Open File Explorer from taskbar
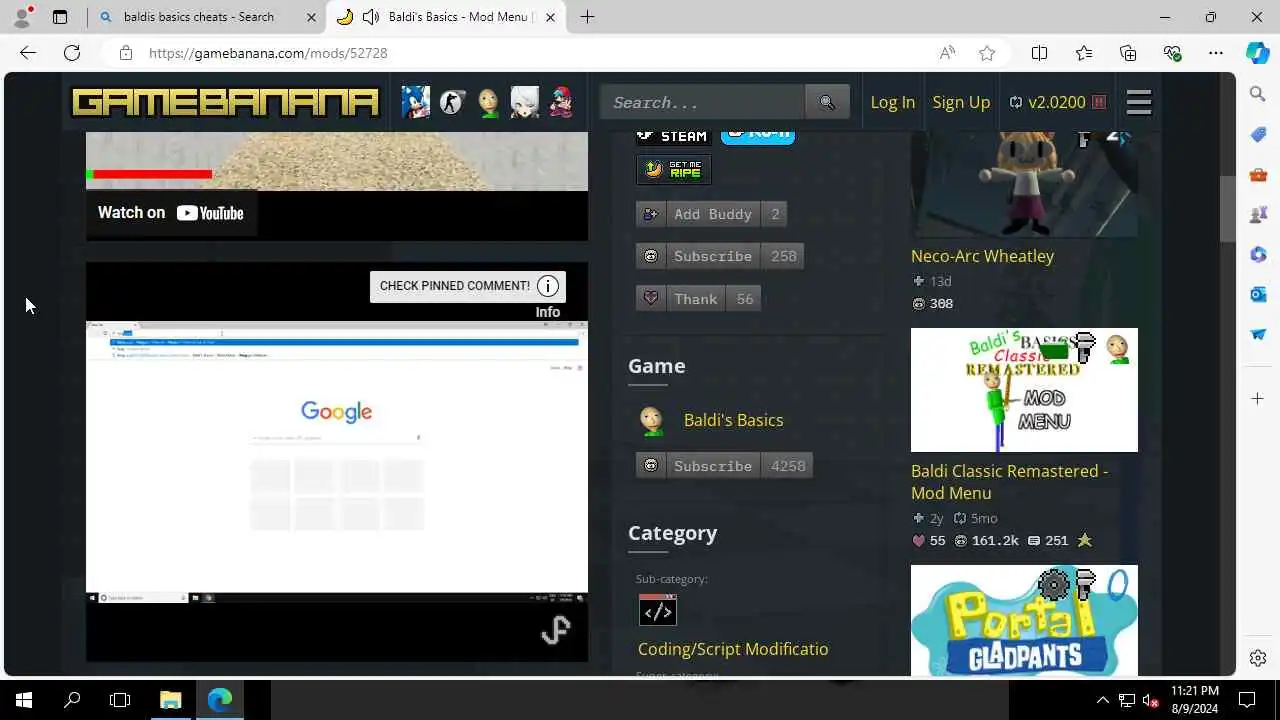 (x=171, y=700)
